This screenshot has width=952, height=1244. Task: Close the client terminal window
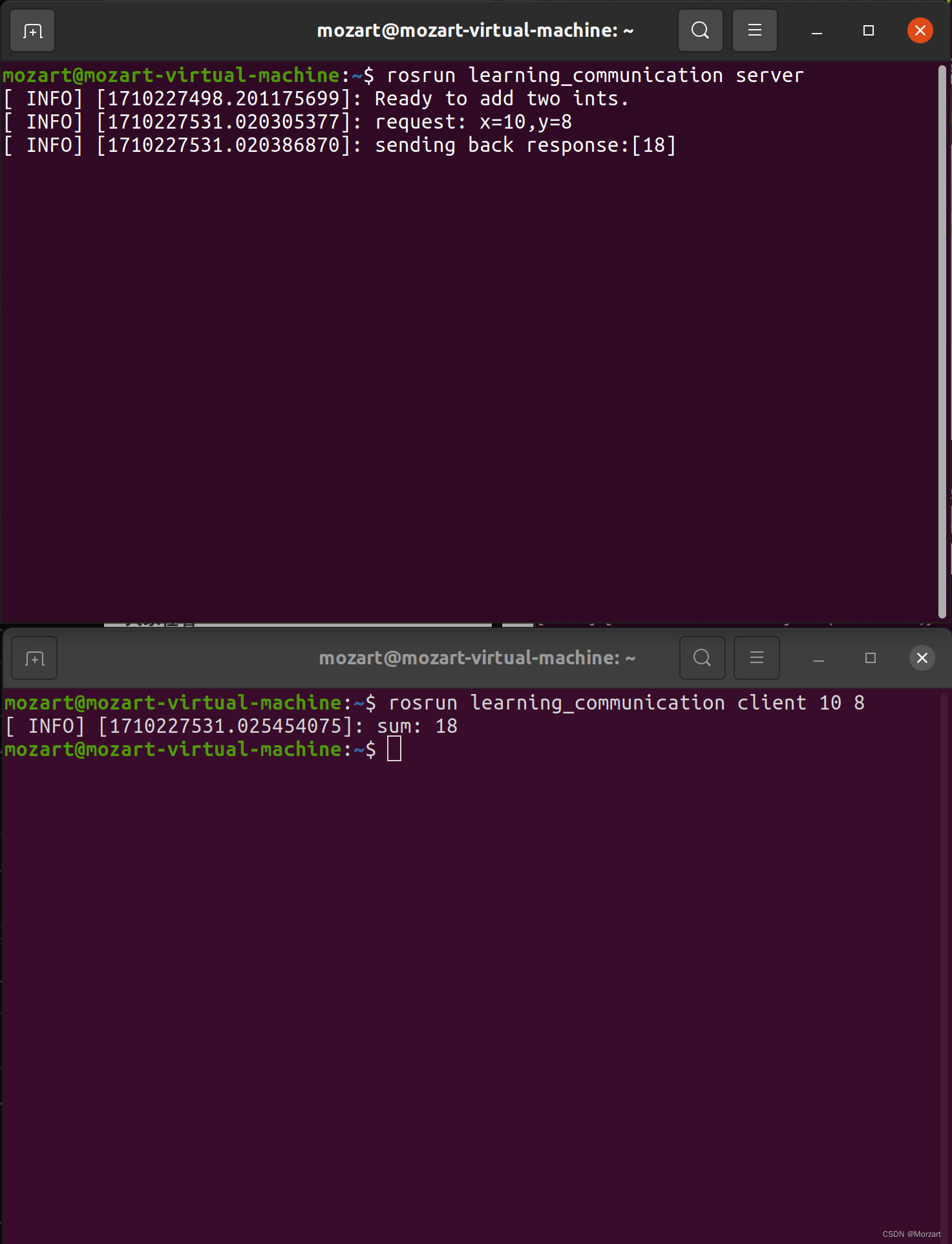tap(922, 658)
